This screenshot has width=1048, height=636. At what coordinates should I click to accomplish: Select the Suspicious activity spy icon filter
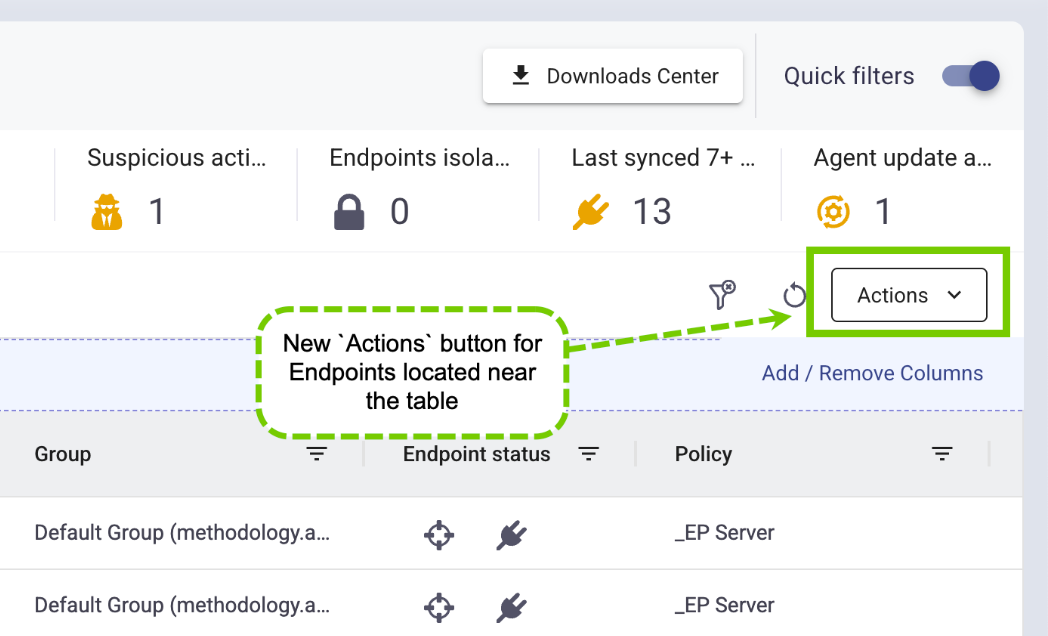[107, 212]
